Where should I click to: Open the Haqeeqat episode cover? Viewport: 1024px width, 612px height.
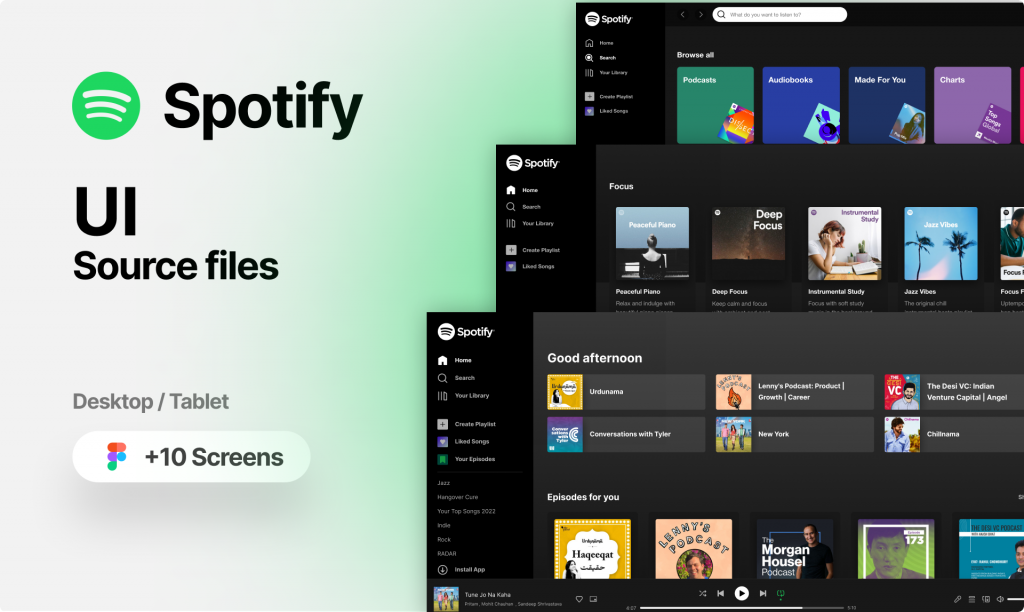pos(592,549)
